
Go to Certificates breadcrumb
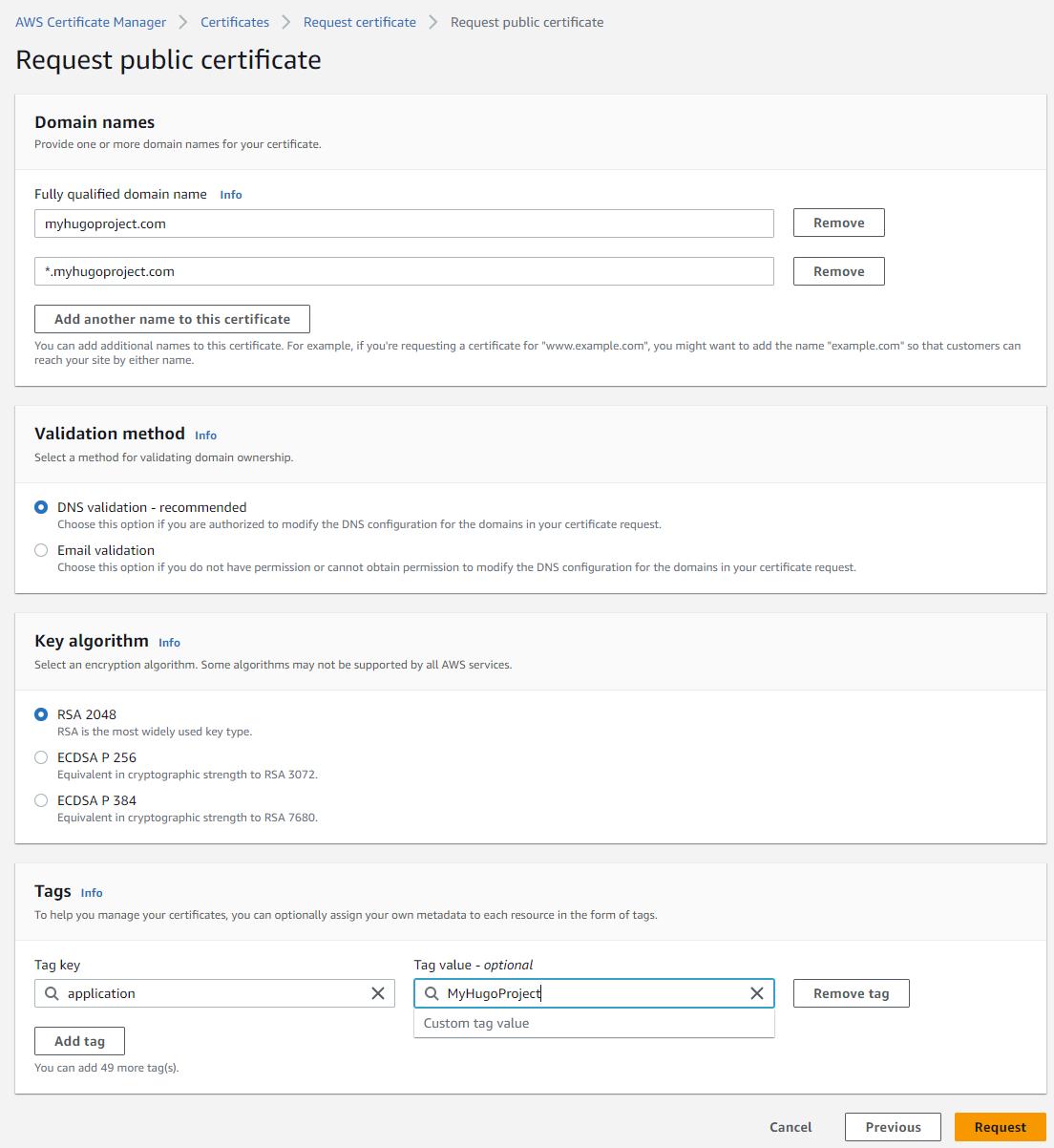click(x=235, y=22)
